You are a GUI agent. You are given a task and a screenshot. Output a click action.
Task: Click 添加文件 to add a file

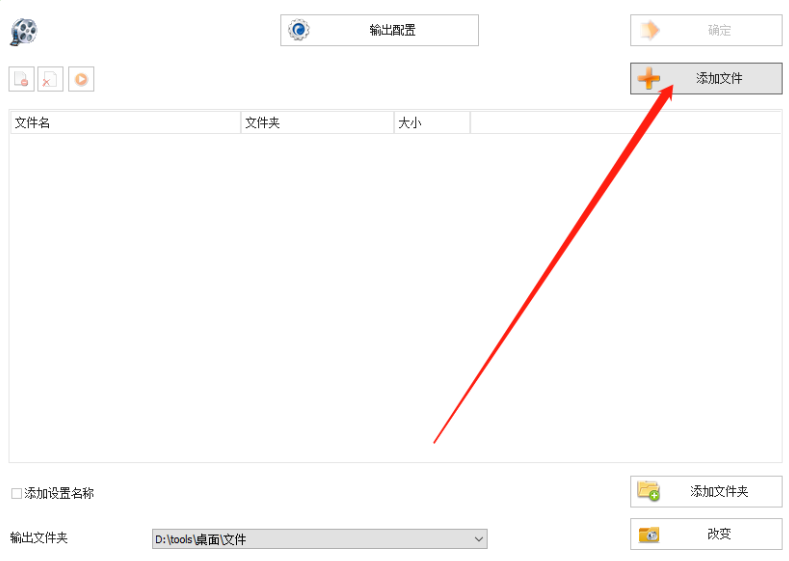coord(706,78)
